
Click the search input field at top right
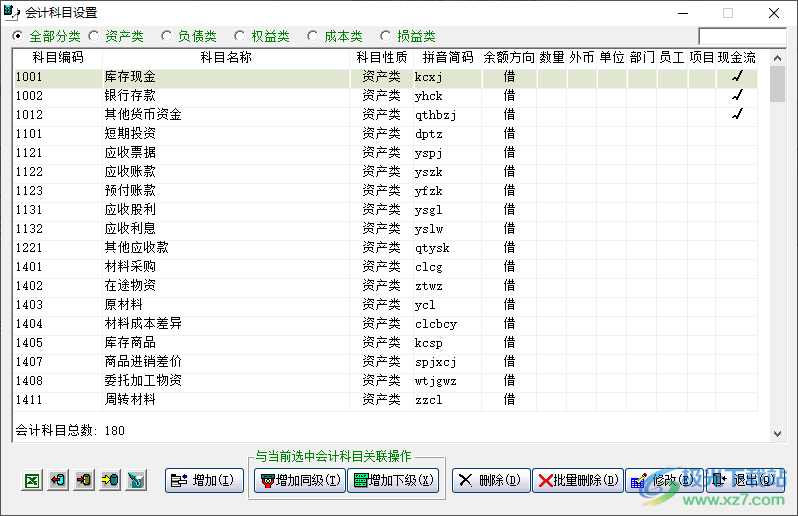(x=743, y=36)
